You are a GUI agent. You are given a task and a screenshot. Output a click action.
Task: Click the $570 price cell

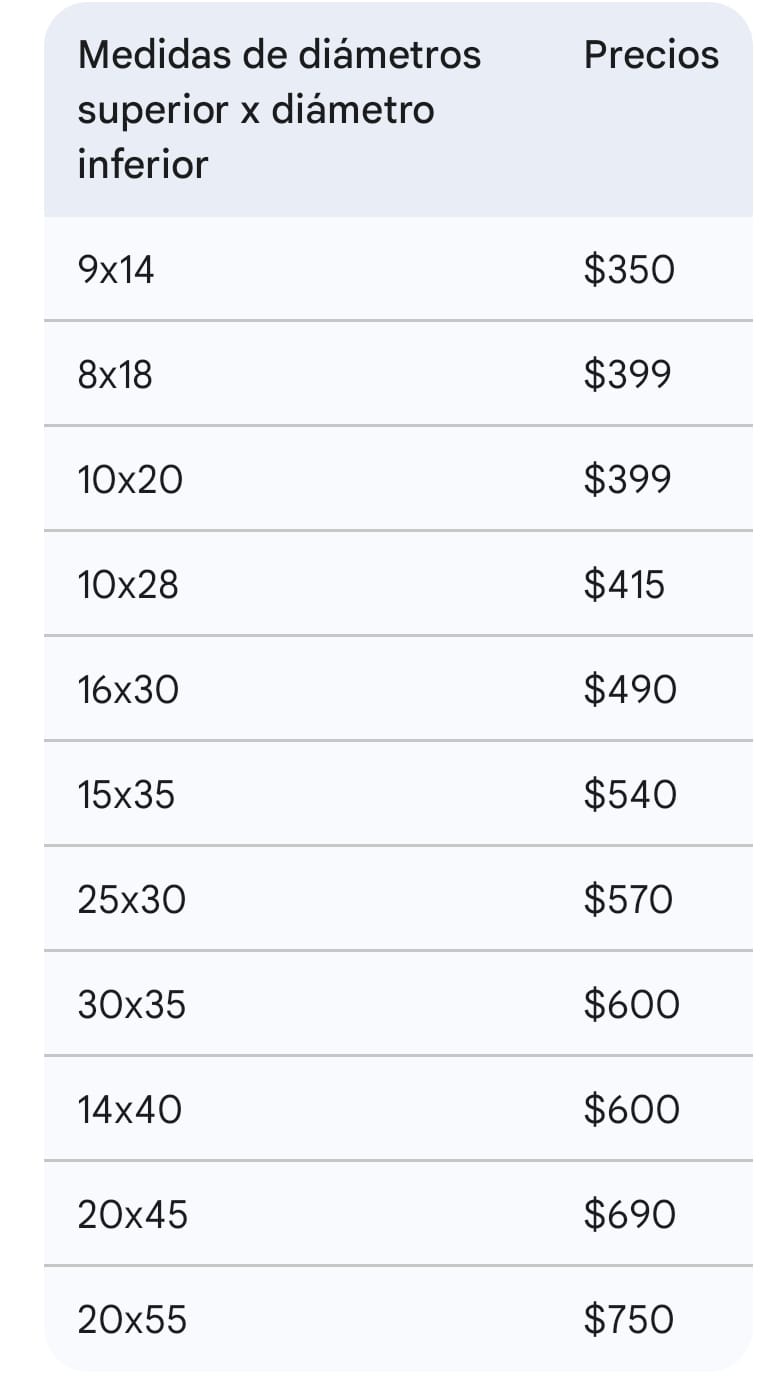tap(628, 900)
